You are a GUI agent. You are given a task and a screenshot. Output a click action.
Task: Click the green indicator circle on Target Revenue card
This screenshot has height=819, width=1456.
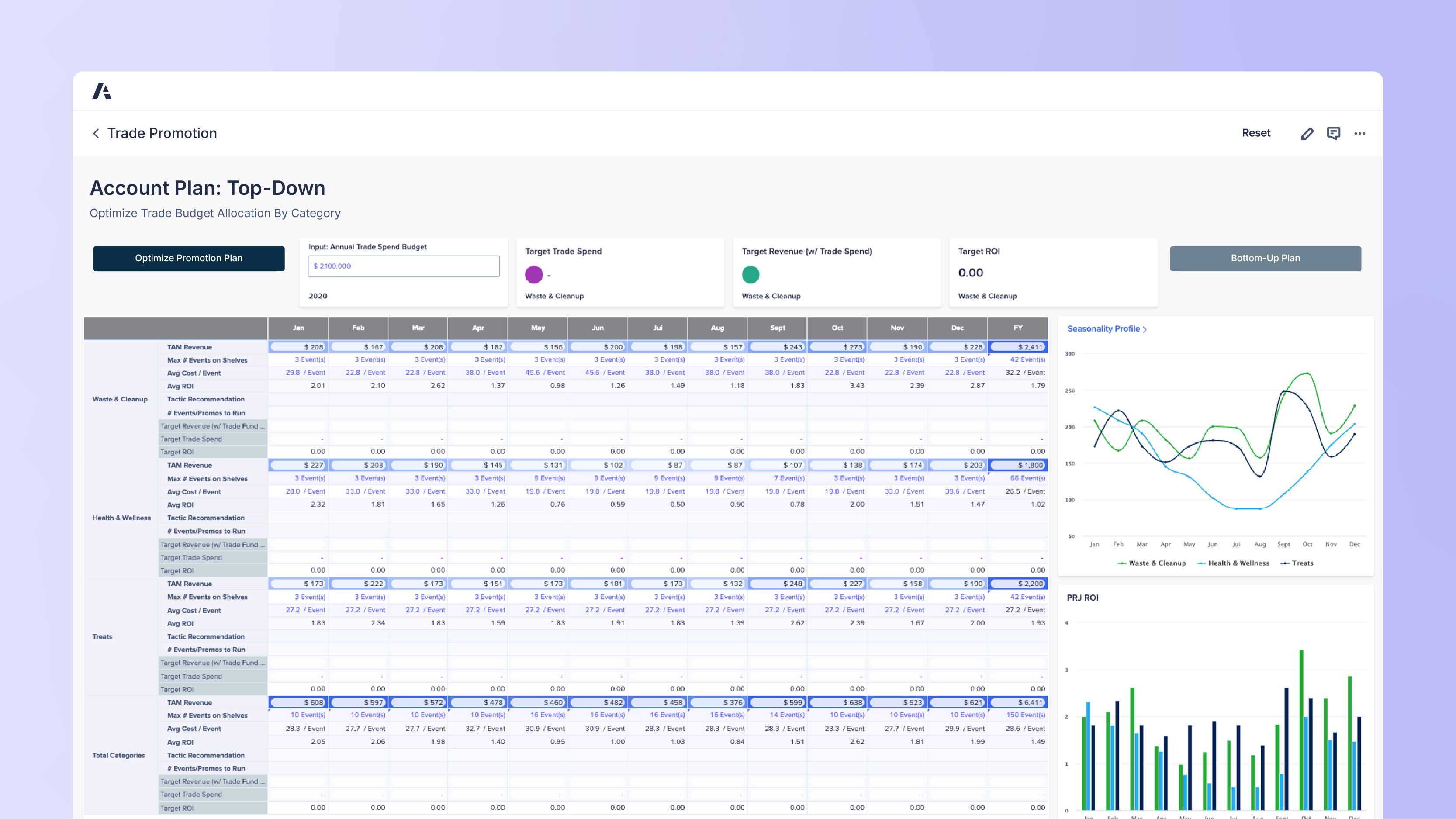[750, 275]
